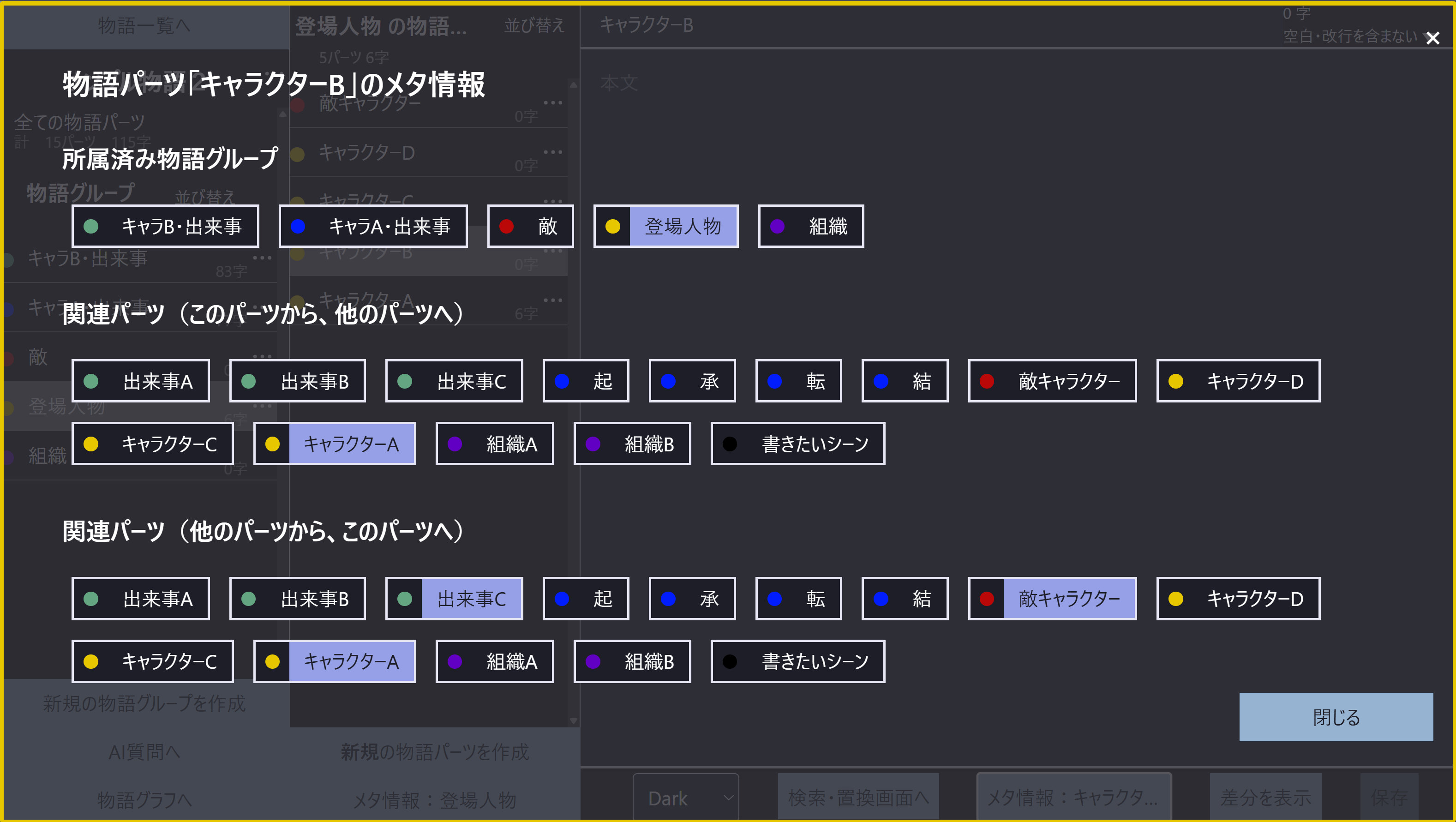Toggle outgoing related part 出来事B
The height and width of the screenshot is (822, 1456).
coord(297,381)
